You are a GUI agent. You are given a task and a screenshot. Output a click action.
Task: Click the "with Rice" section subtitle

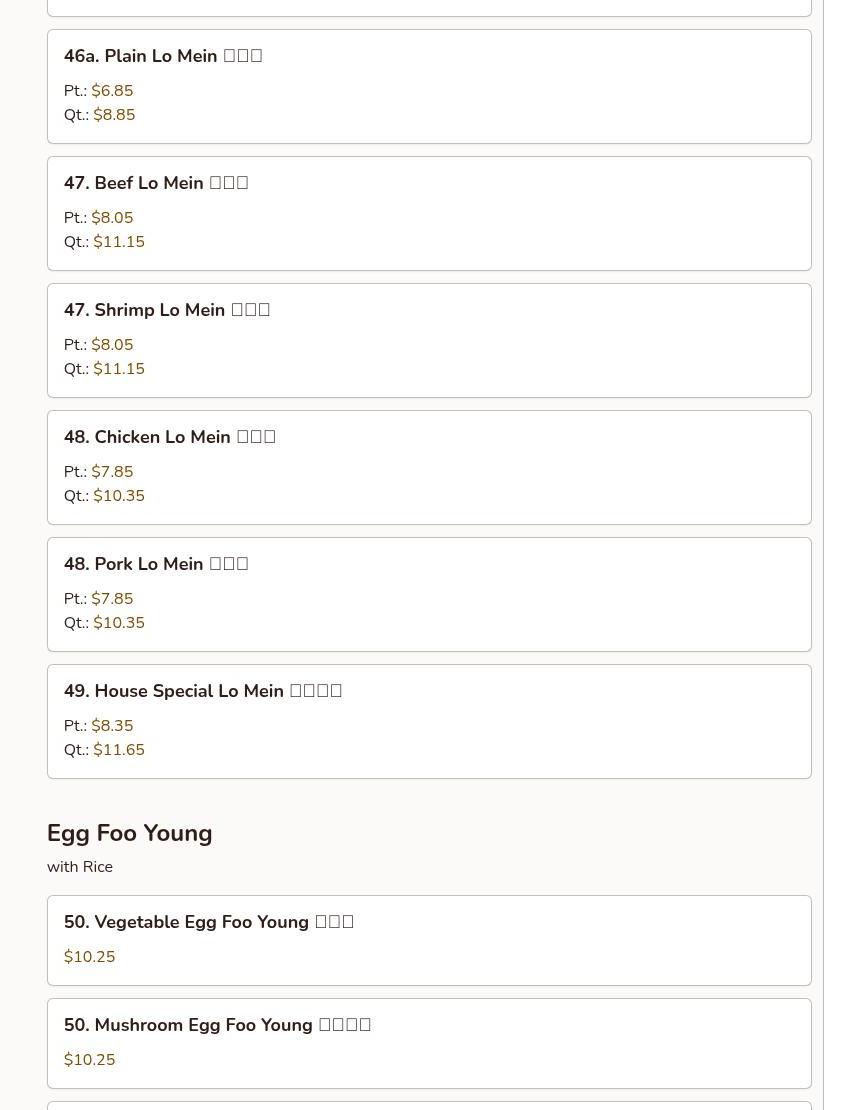coord(80,867)
